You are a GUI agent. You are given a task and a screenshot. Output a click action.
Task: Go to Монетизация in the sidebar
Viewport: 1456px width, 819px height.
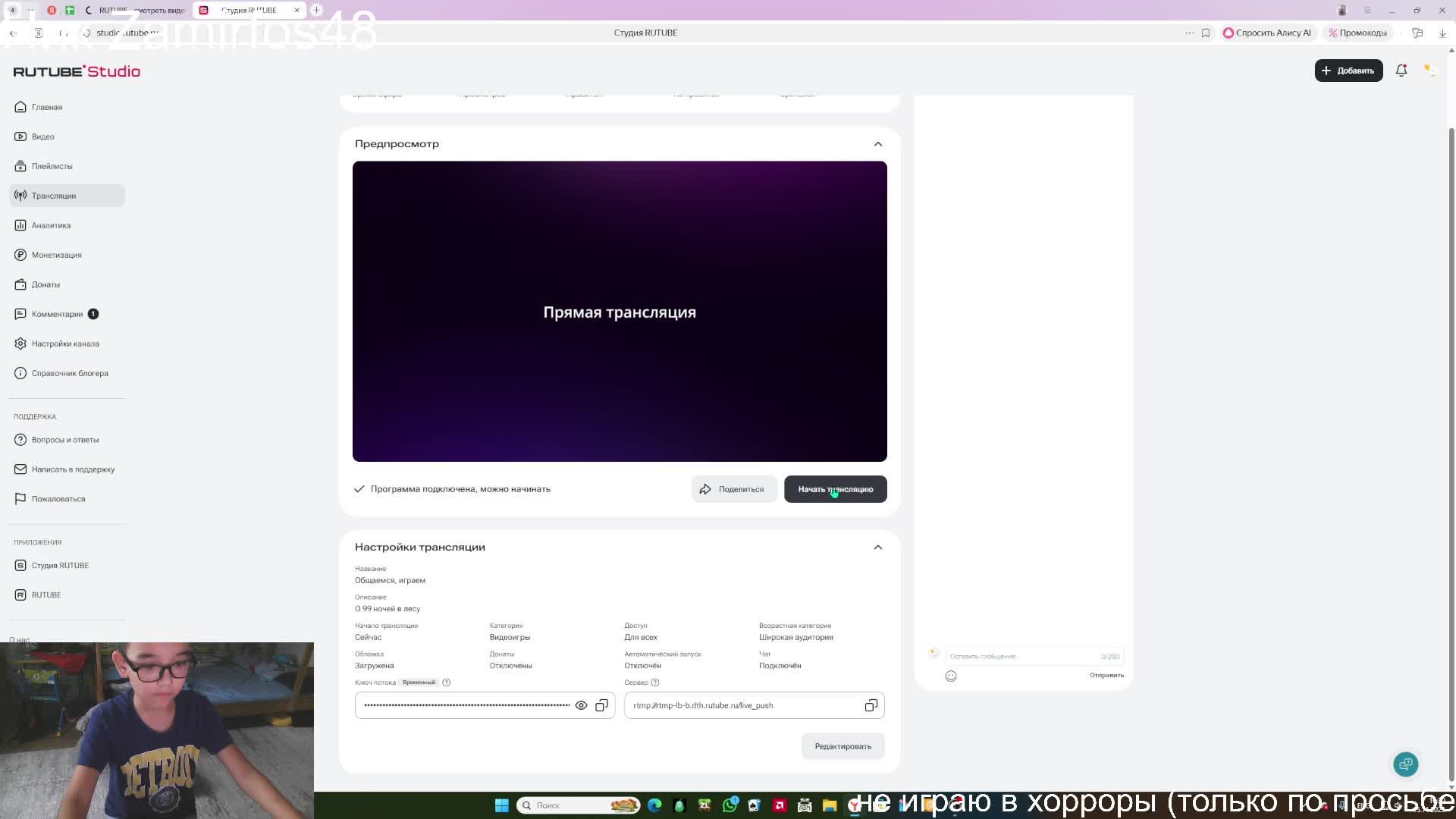pyautogui.click(x=56, y=255)
